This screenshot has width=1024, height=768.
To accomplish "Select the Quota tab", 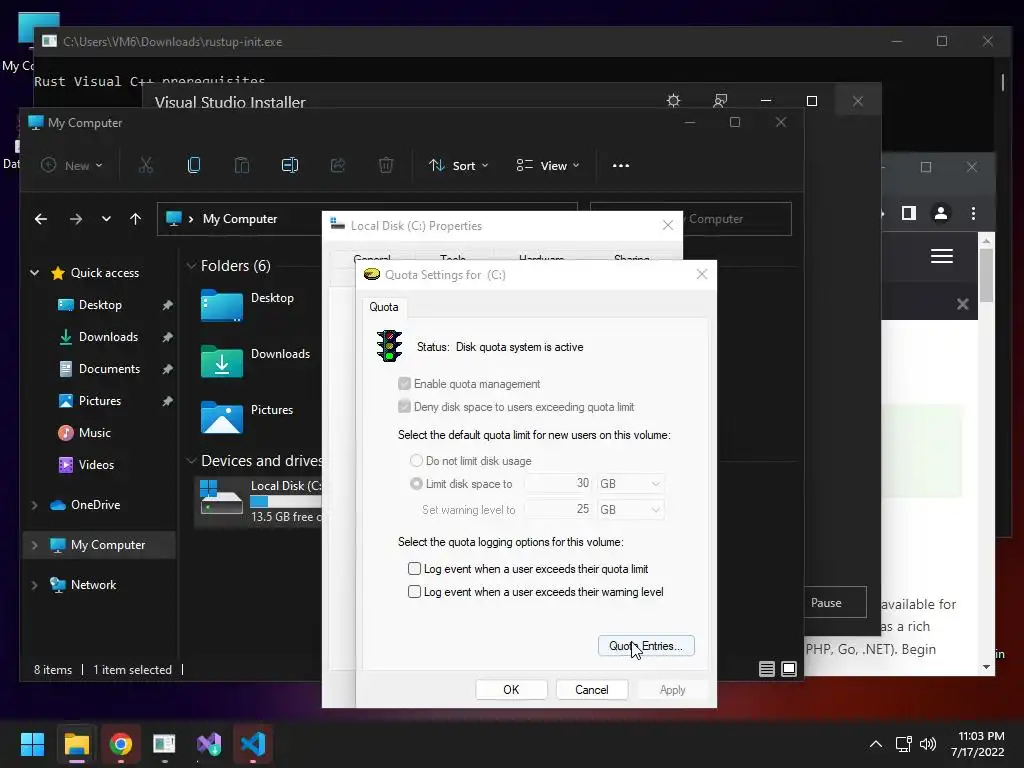I will pyautogui.click(x=383, y=306).
